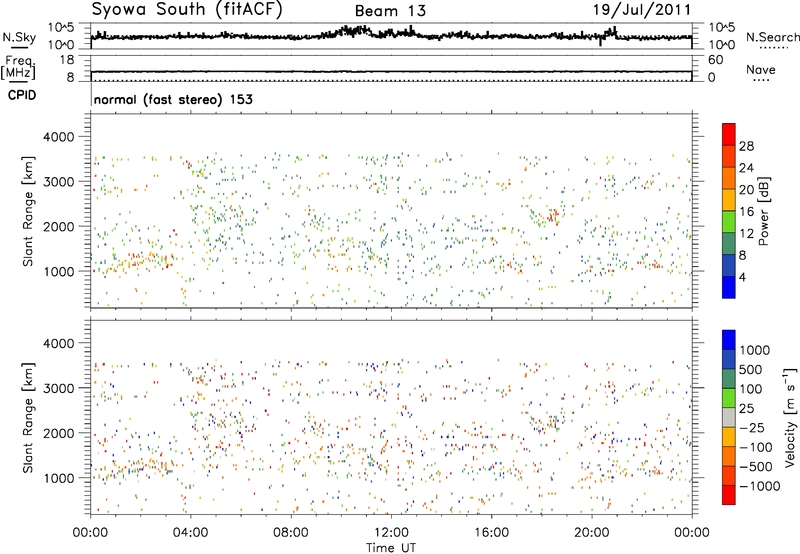Click the '04:00' time tick label
Screen dimensions: 800x554
(x=190, y=533)
